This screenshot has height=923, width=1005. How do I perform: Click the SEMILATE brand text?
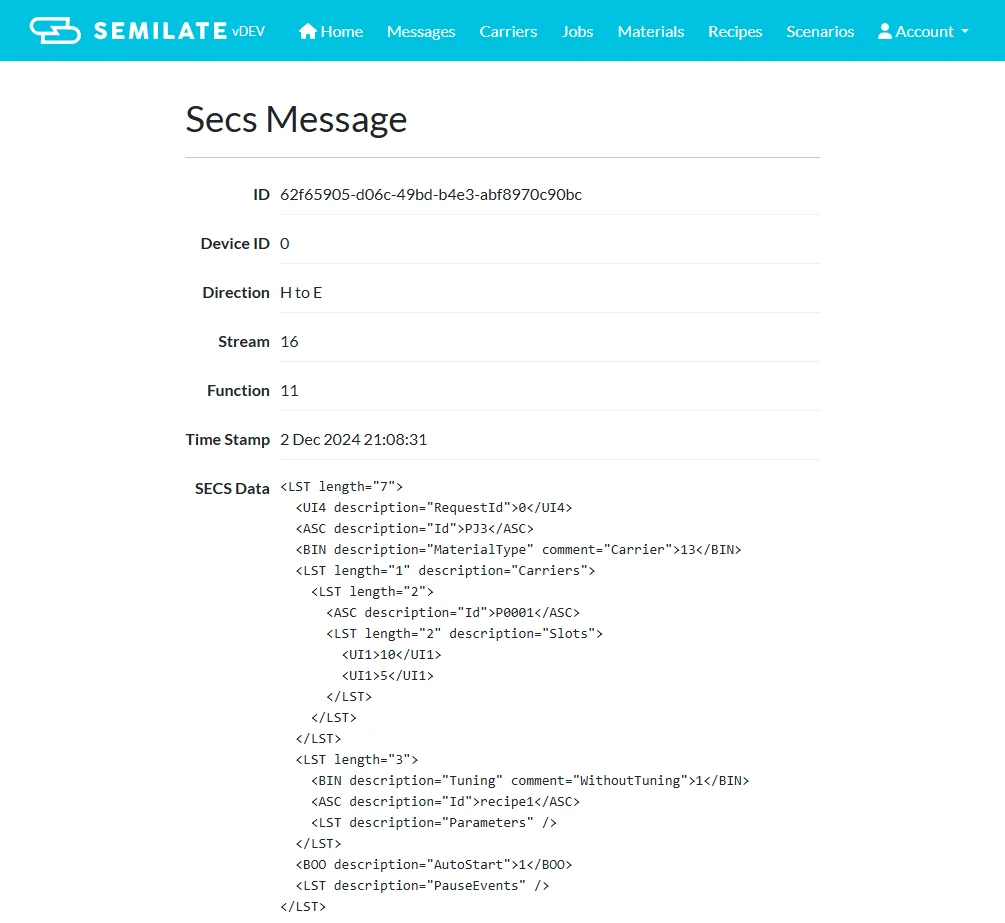click(160, 31)
